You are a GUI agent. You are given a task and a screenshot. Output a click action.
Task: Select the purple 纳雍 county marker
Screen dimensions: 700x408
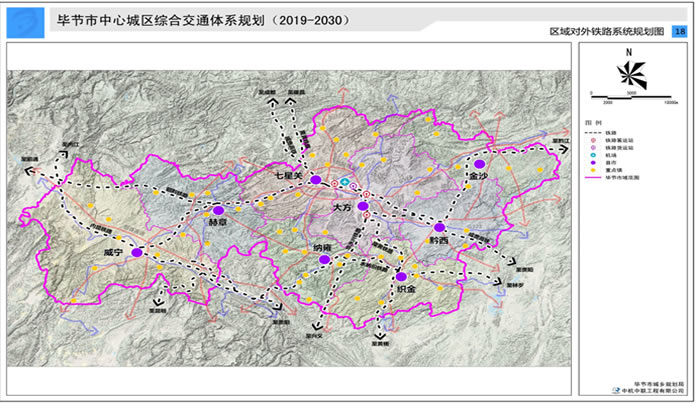tap(324, 260)
